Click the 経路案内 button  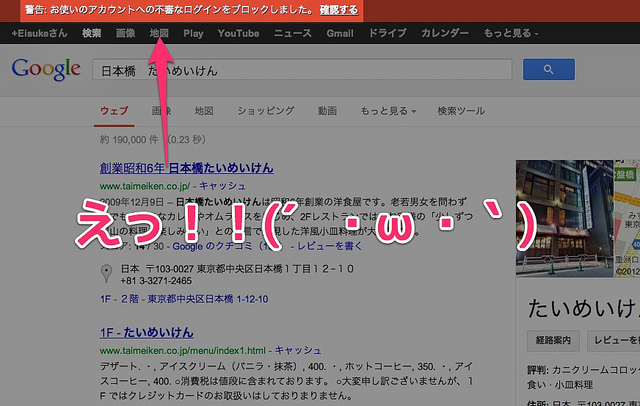553,340
